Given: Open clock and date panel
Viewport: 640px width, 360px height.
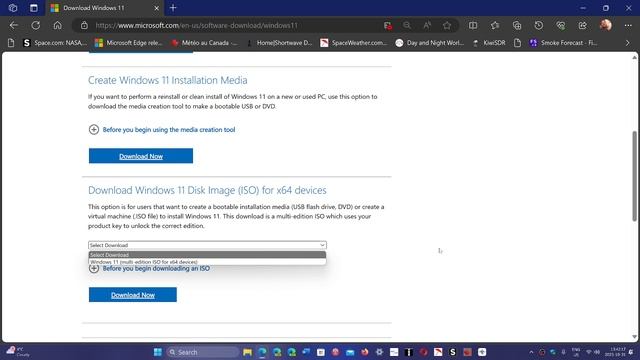Looking at the screenshot, I should click(615, 352).
